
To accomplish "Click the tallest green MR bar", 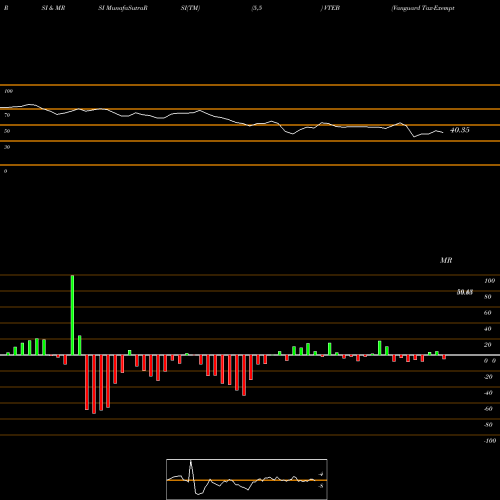I will click(x=72, y=315).
